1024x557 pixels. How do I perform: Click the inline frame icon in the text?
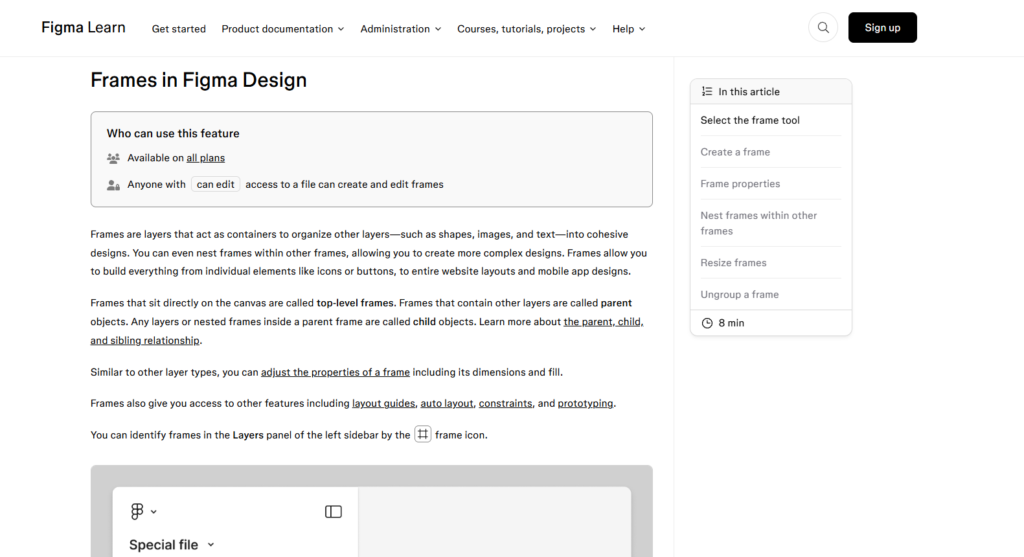[x=423, y=434]
